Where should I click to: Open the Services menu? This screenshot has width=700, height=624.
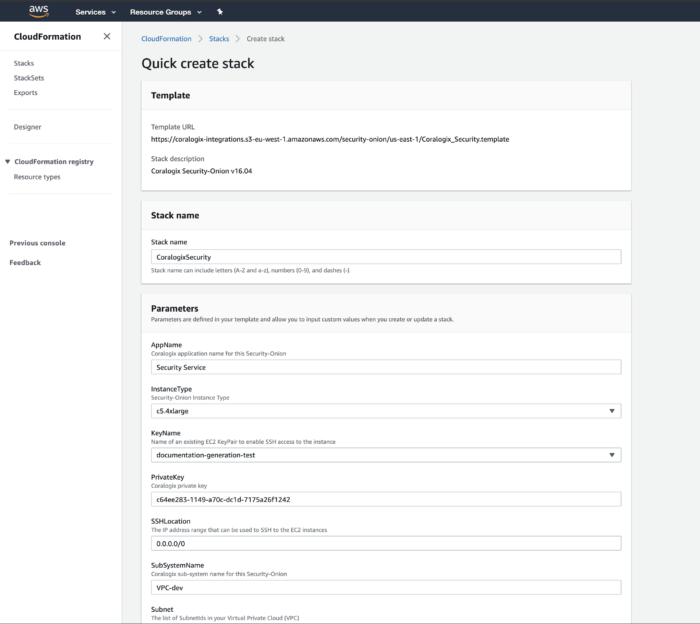click(96, 12)
